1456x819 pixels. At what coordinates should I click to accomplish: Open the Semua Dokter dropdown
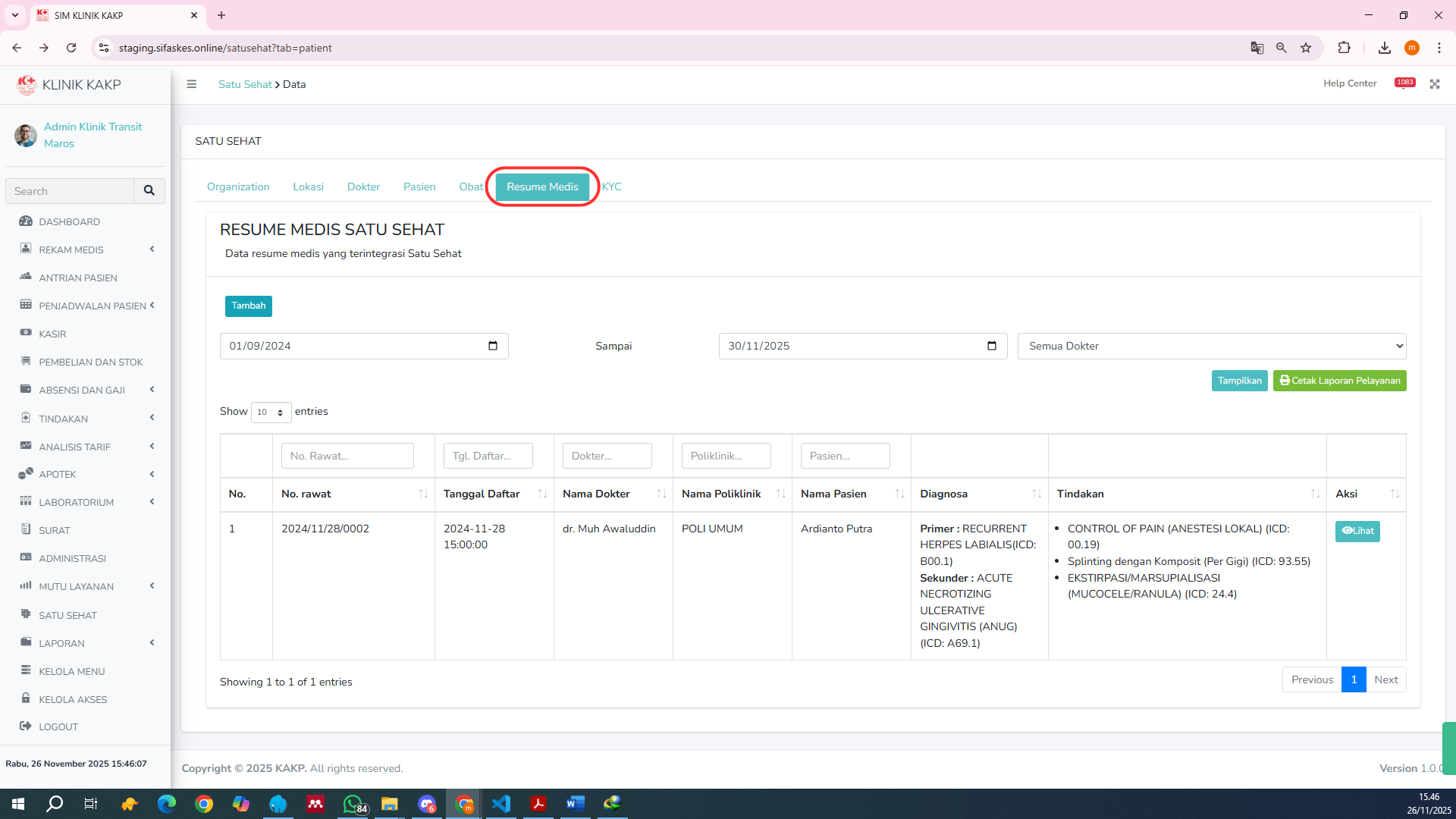coord(1211,346)
